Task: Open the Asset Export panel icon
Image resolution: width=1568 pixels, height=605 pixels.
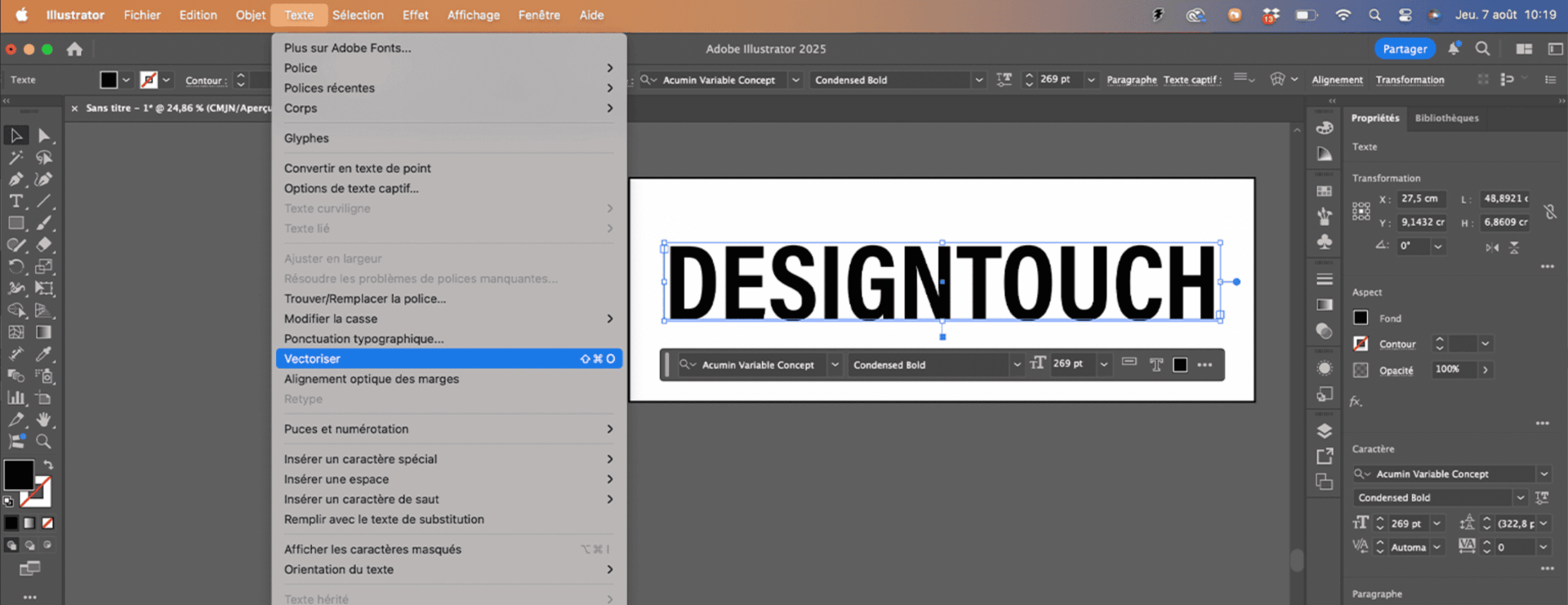Action: coord(1325,456)
